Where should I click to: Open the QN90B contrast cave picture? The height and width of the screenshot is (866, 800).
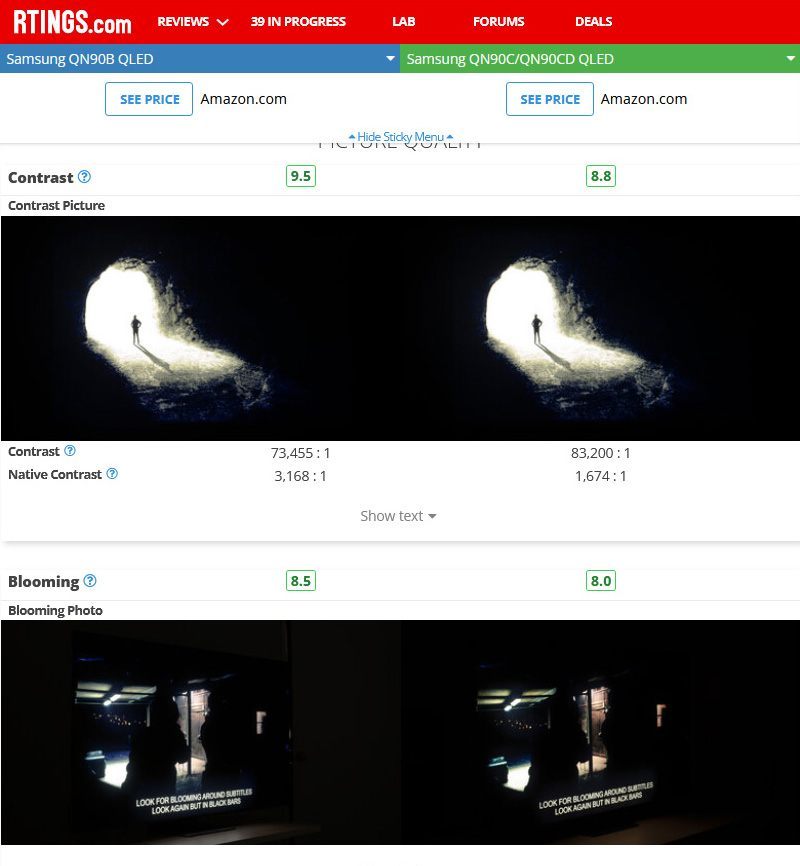[x=201, y=328]
